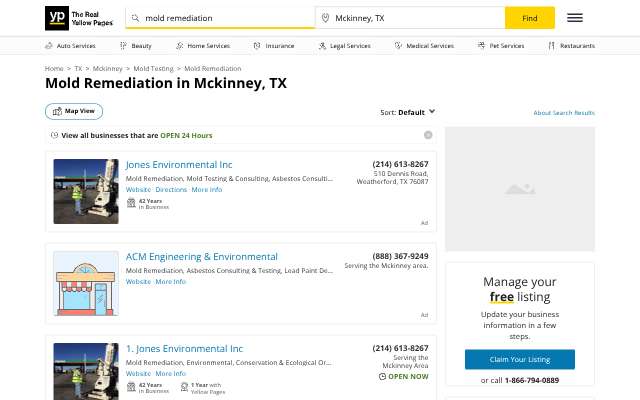Open the Sort Default dropdown
The width and height of the screenshot is (640, 400).
pos(407,112)
